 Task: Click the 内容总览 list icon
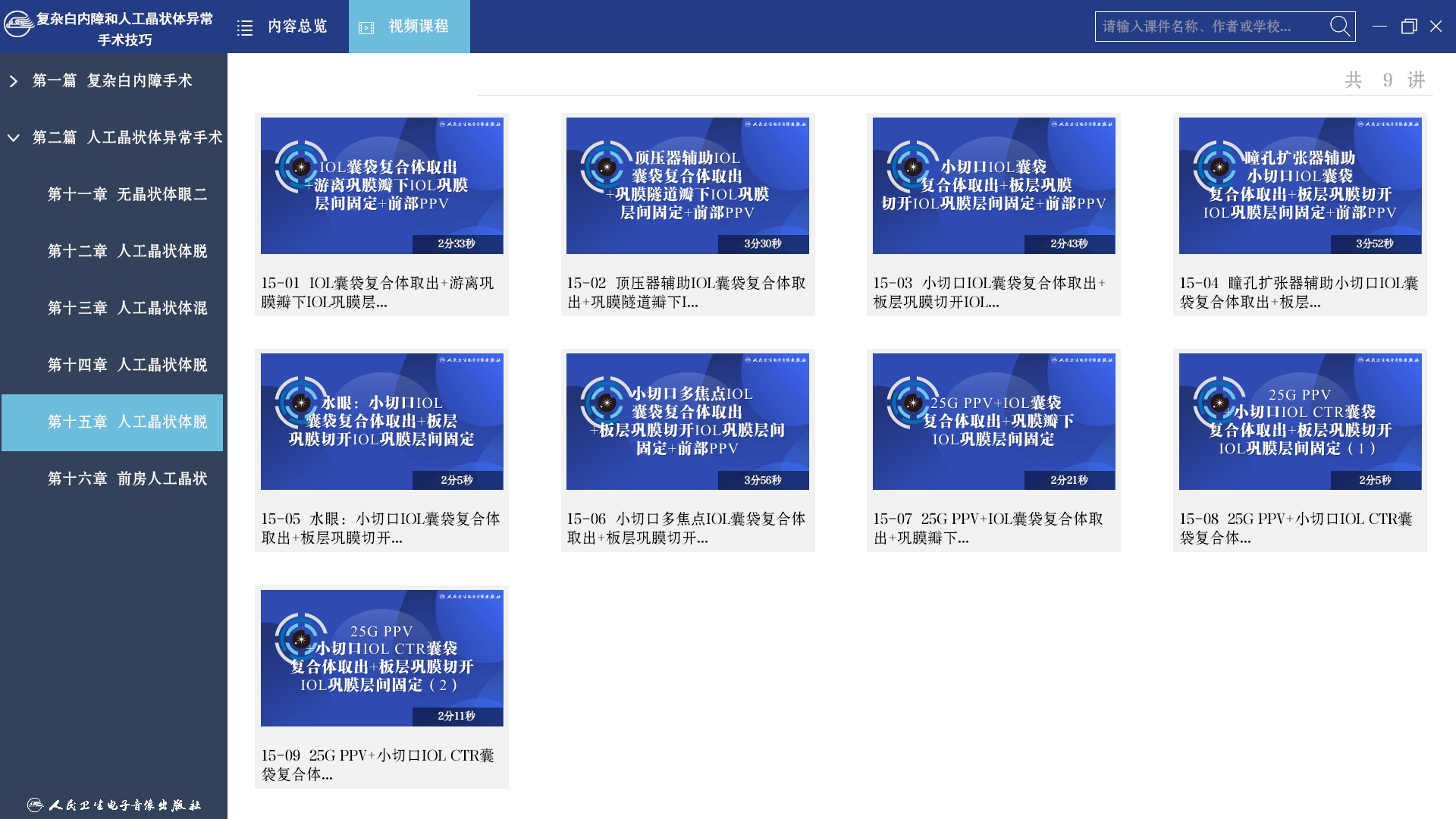[x=245, y=28]
